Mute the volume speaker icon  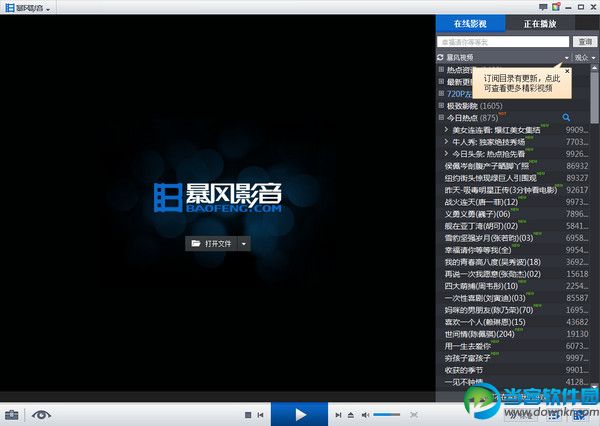tap(365, 414)
